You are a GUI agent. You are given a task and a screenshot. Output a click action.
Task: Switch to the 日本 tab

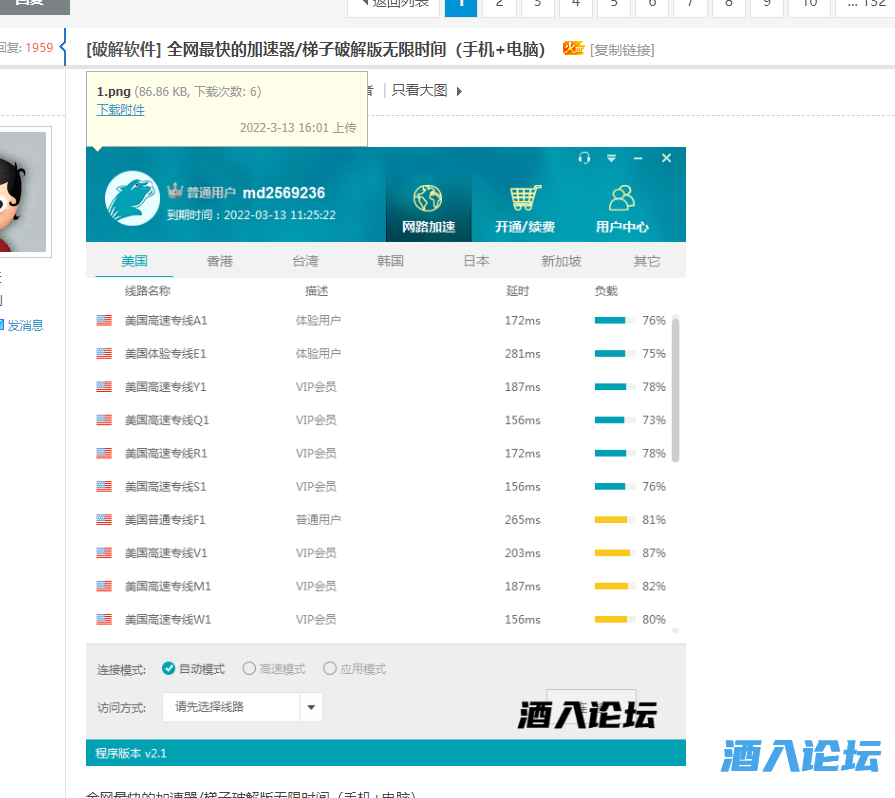click(476, 261)
